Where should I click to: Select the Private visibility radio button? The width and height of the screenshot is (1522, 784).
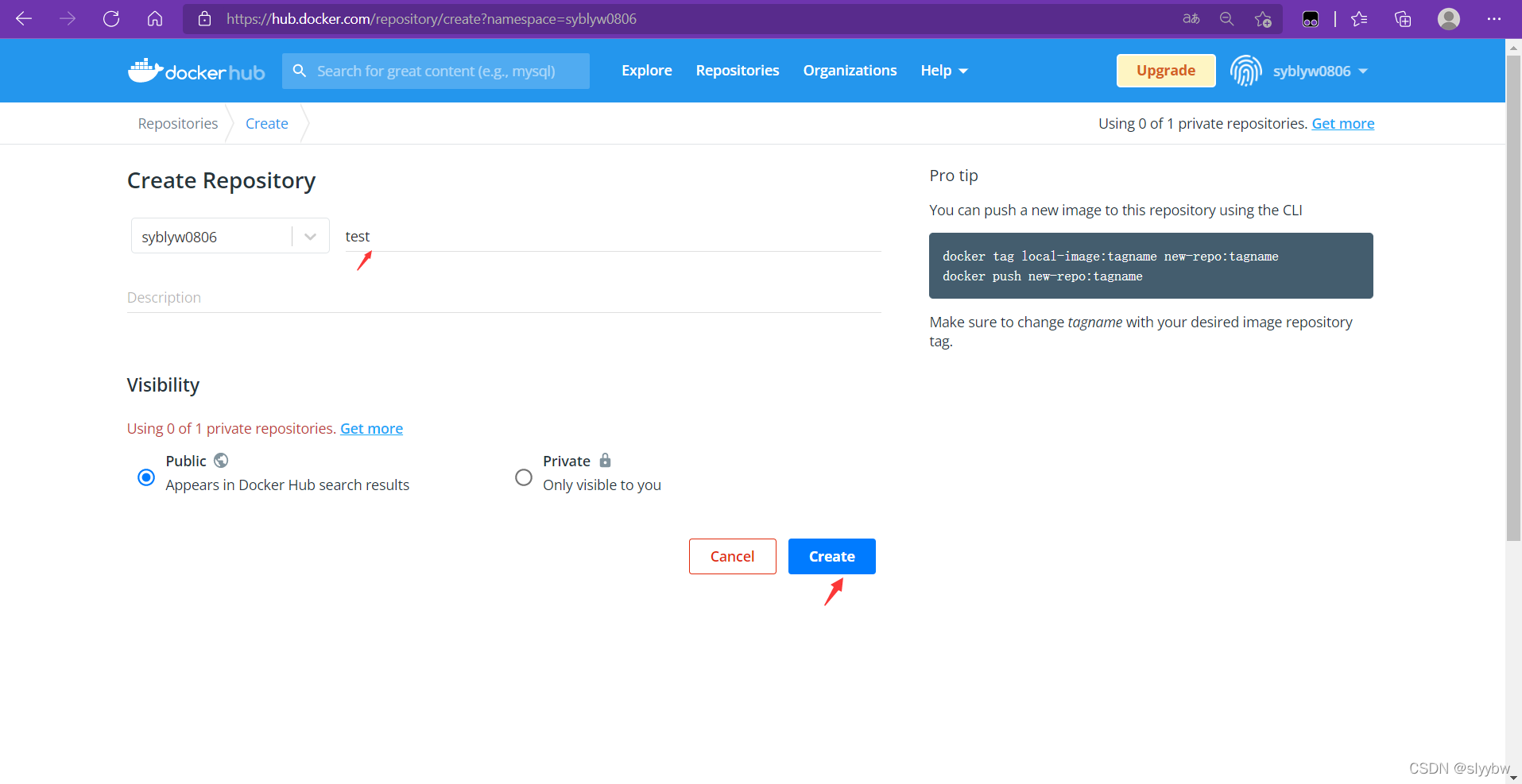coord(524,477)
